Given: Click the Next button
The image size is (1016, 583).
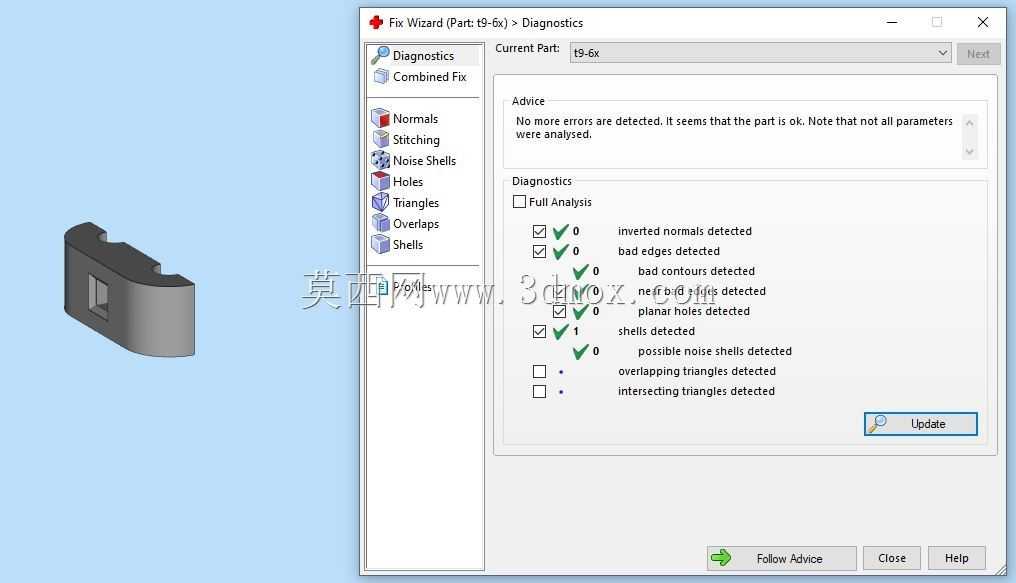Looking at the screenshot, I should pos(978,54).
